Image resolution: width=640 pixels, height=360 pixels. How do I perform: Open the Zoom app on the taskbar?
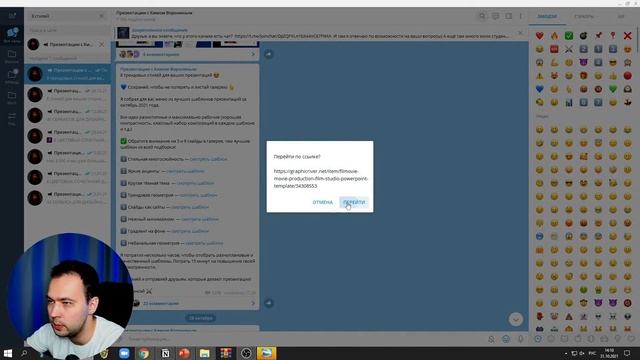tap(124, 353)
